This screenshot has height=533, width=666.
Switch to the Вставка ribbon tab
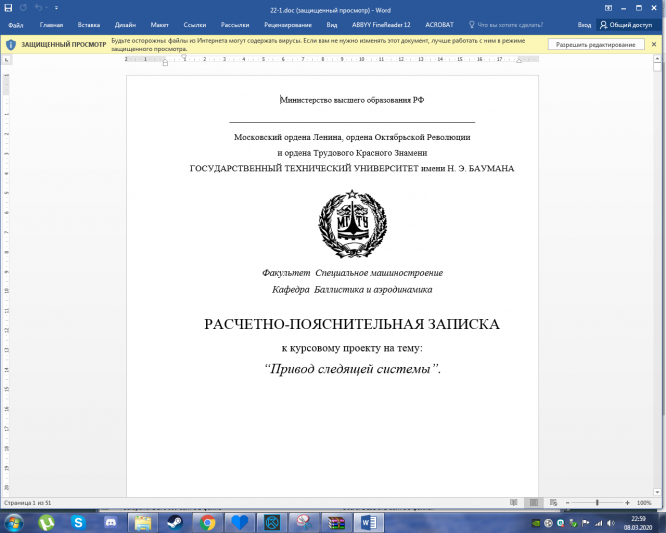[x=89, y=25]
